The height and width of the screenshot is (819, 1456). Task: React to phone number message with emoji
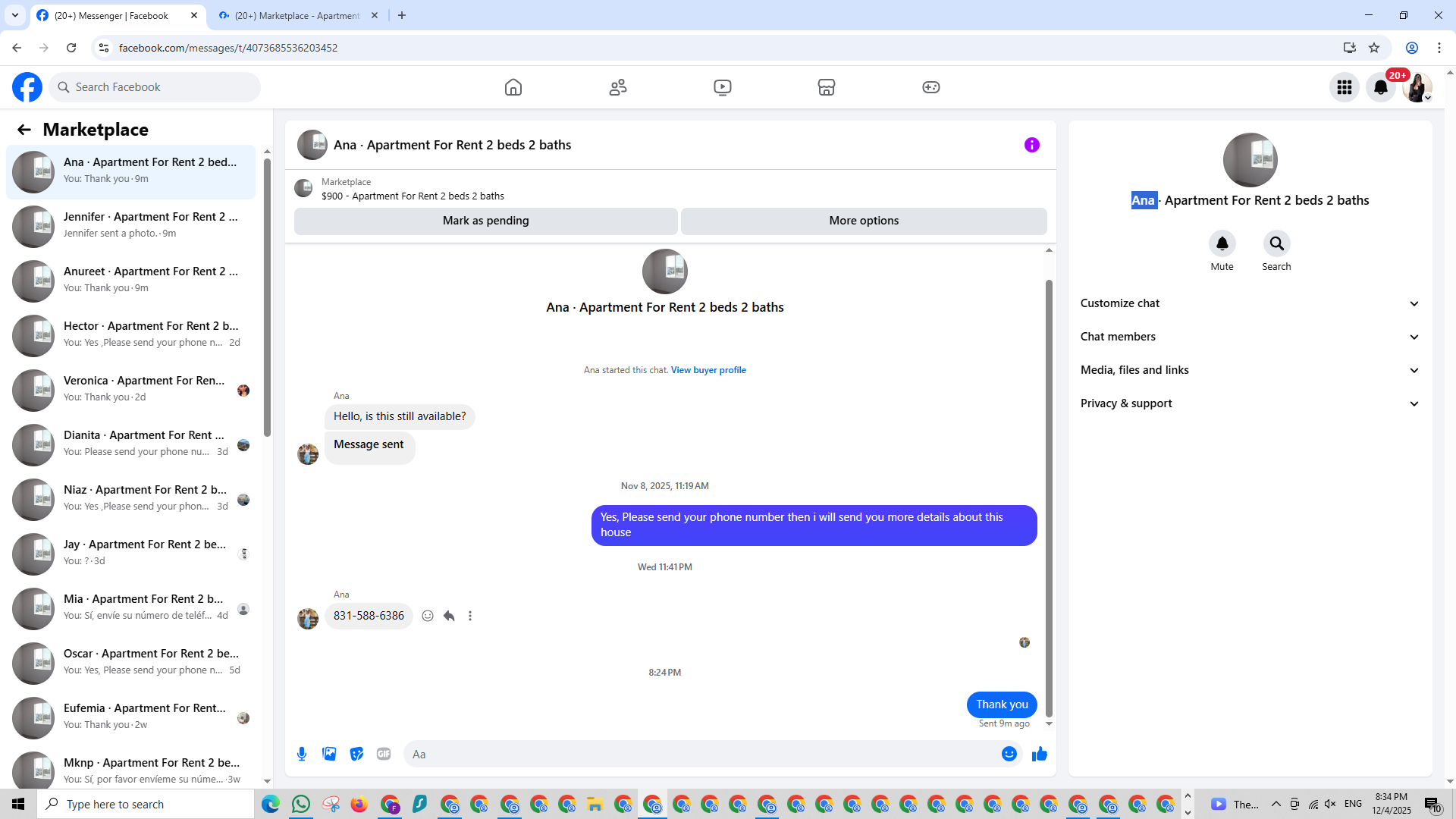(428, 616)
